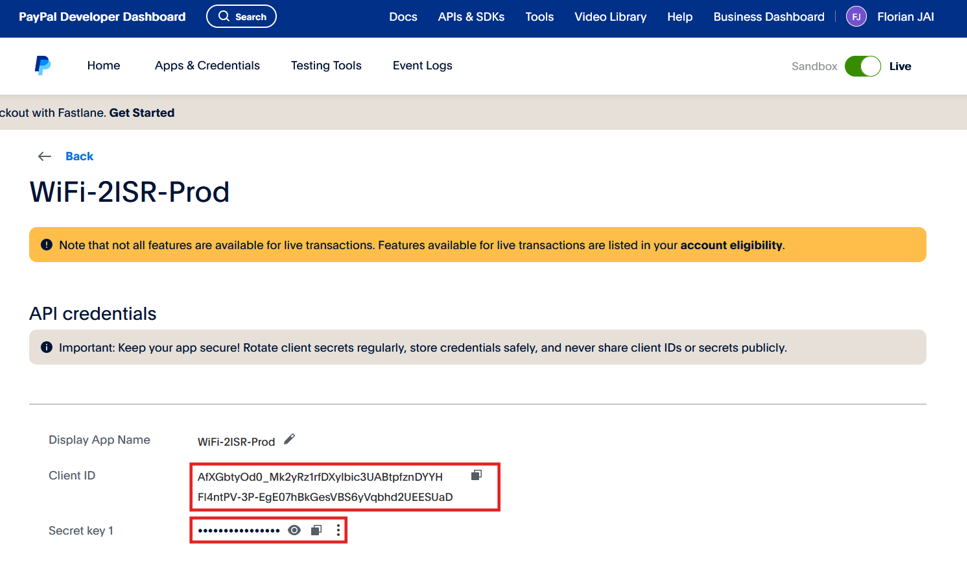Click the Search button

(241, 17)
